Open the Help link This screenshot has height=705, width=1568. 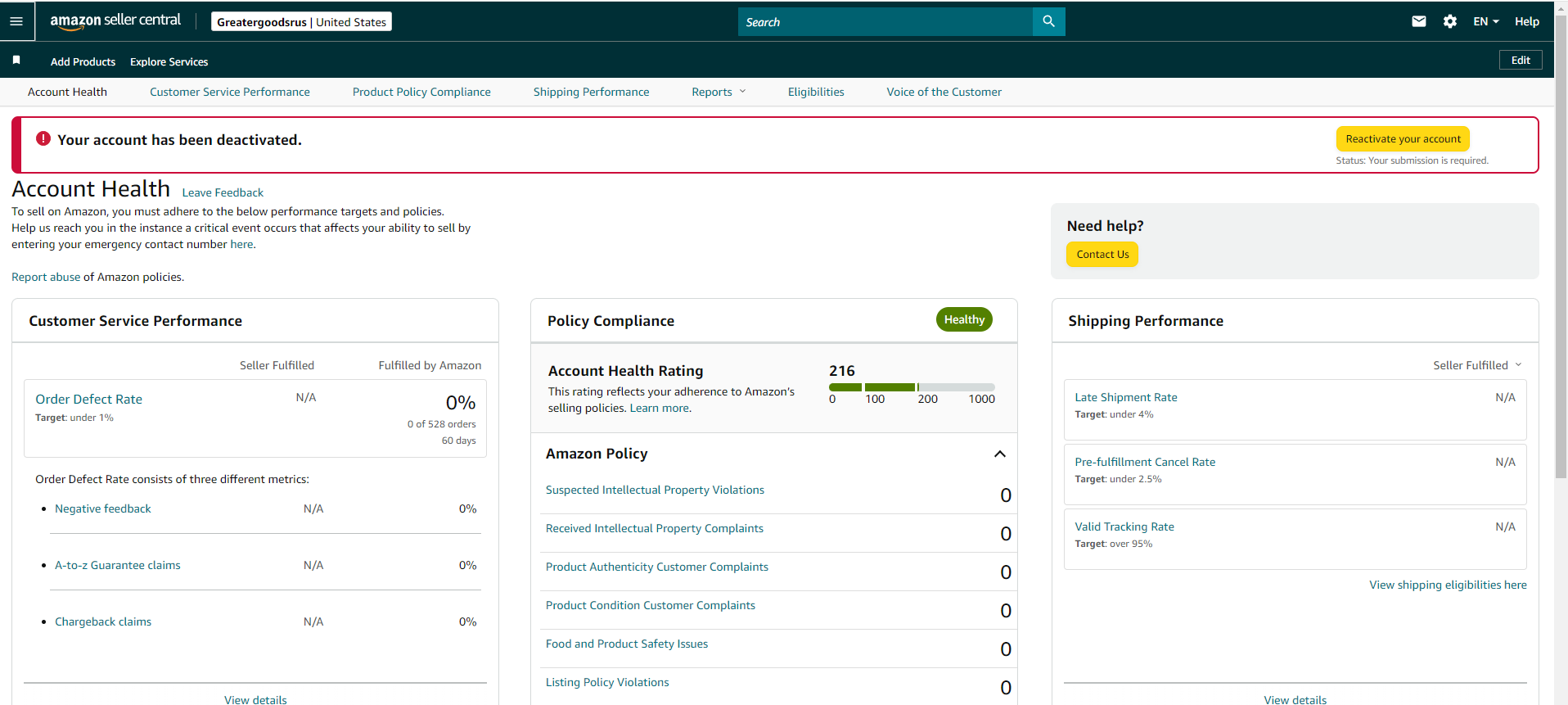point(1527,21)
